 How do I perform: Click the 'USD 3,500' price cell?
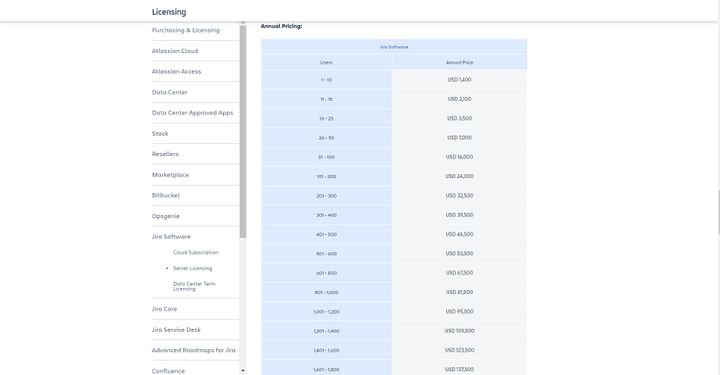coord(460,118)
